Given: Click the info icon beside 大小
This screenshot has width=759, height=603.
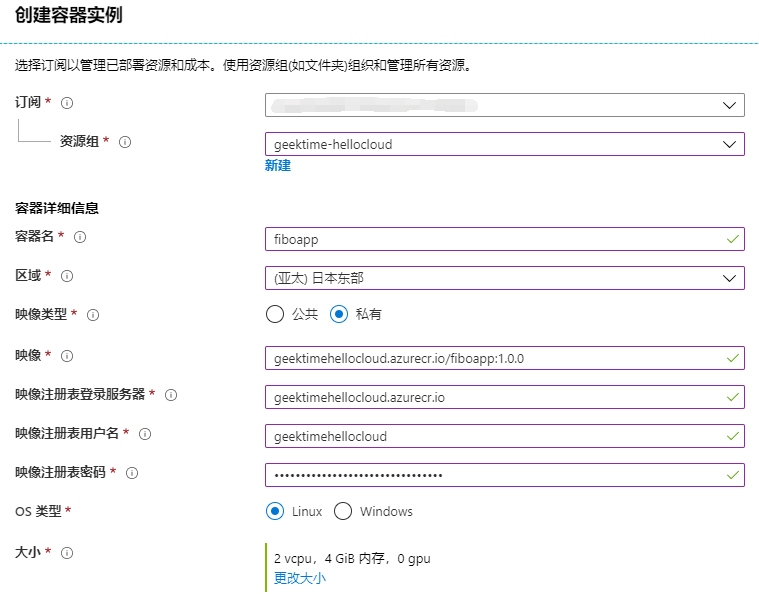Looking at the screenshot, I should [x=68, y=552].
